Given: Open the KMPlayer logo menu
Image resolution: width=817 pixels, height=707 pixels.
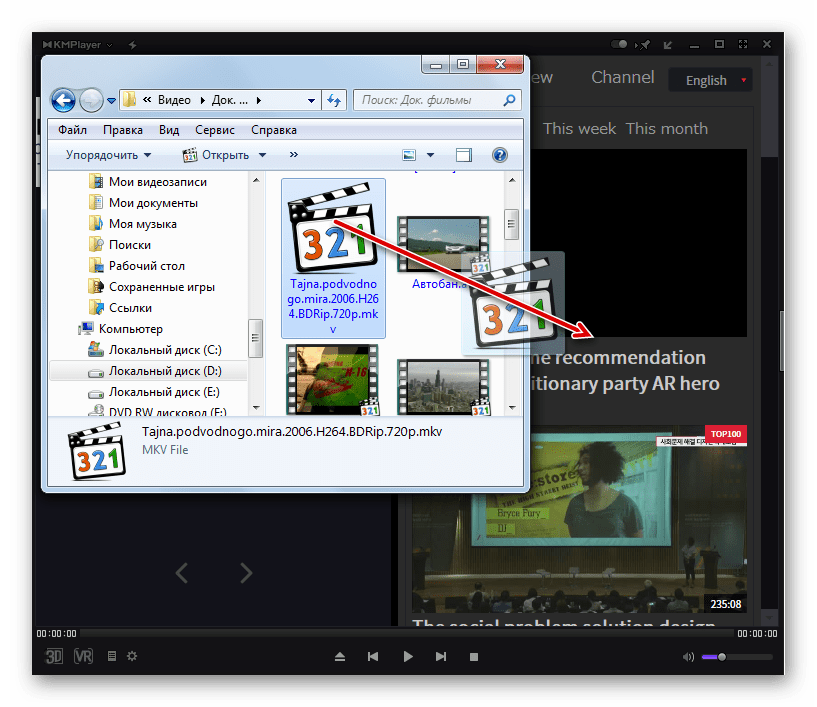Looking at the screenshot, I should [x=77, y=45].
